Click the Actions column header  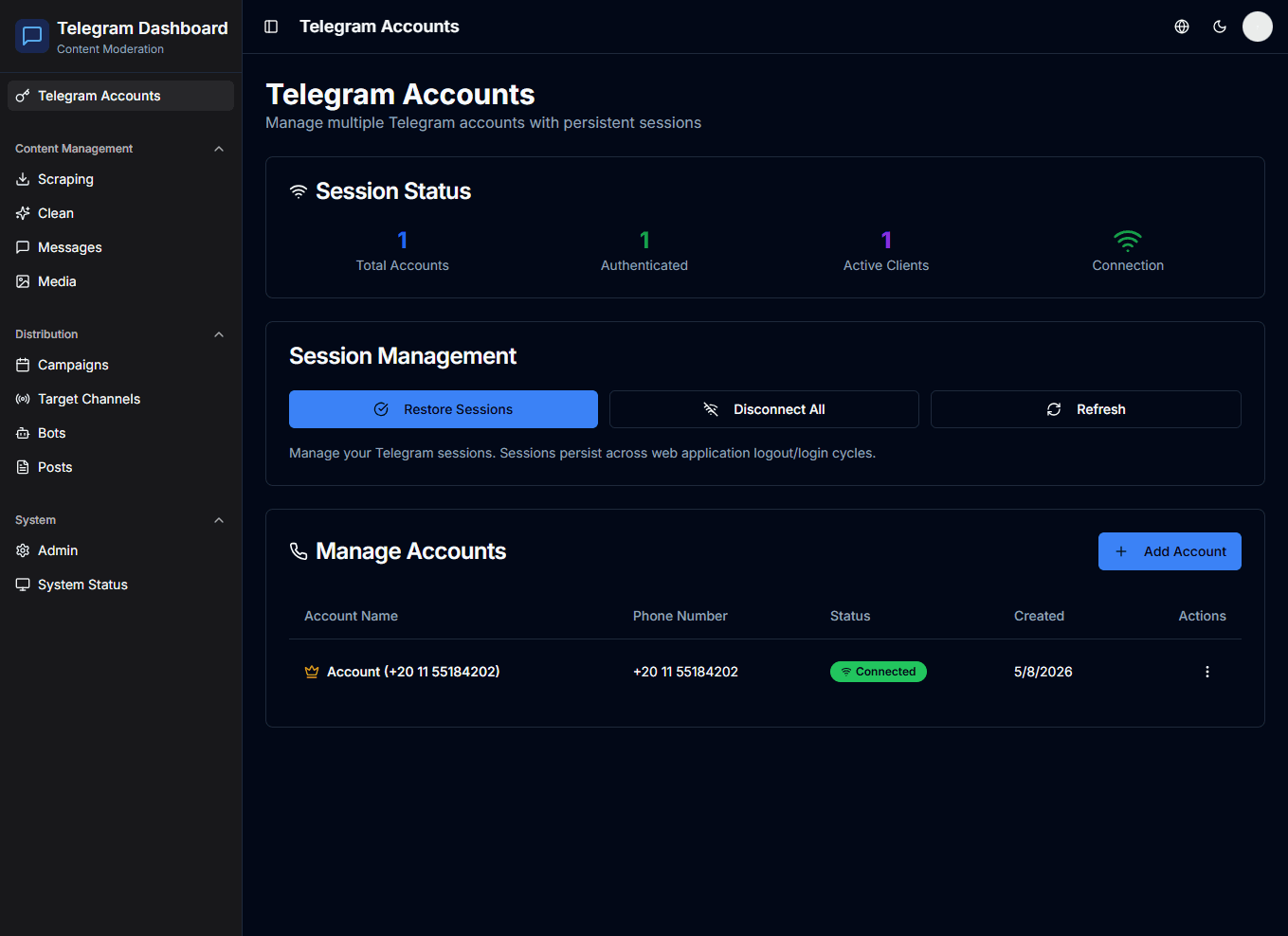[1202, 616]
